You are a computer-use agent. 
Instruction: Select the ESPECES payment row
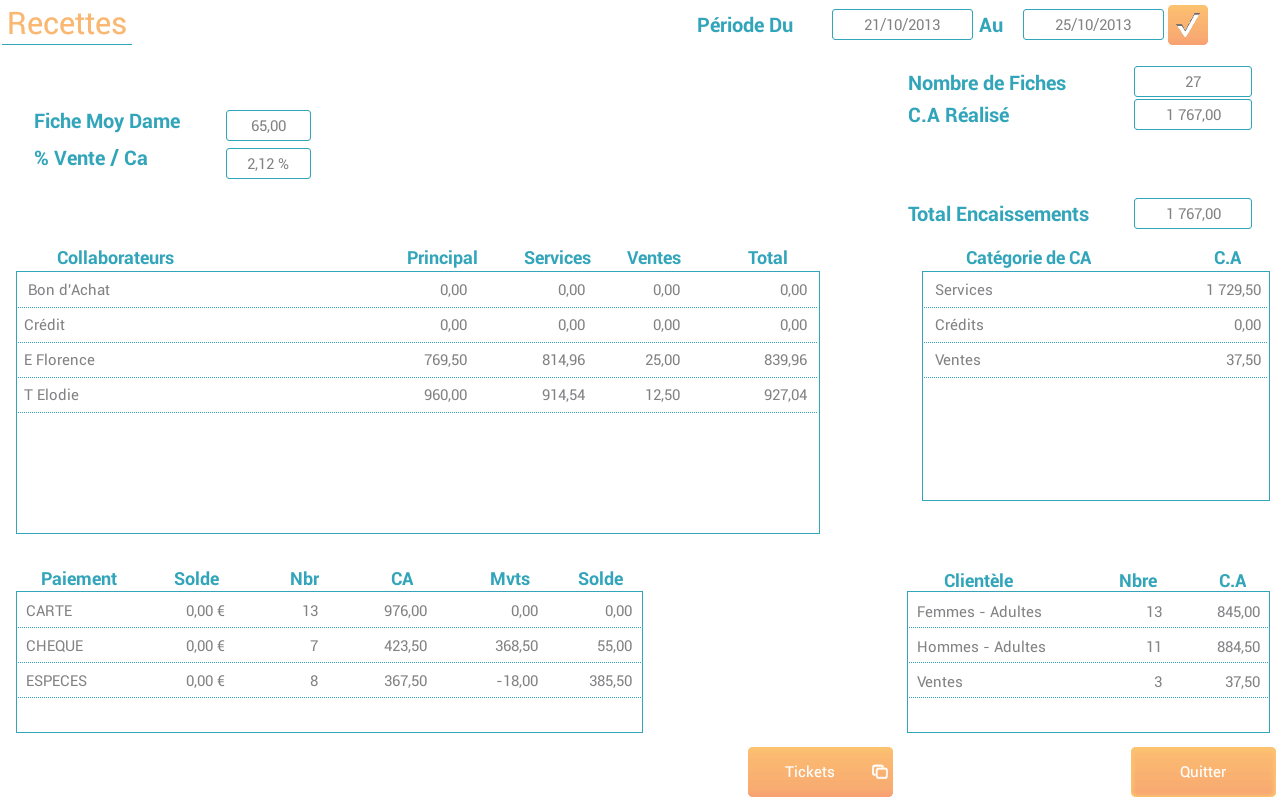pos(329,681)
